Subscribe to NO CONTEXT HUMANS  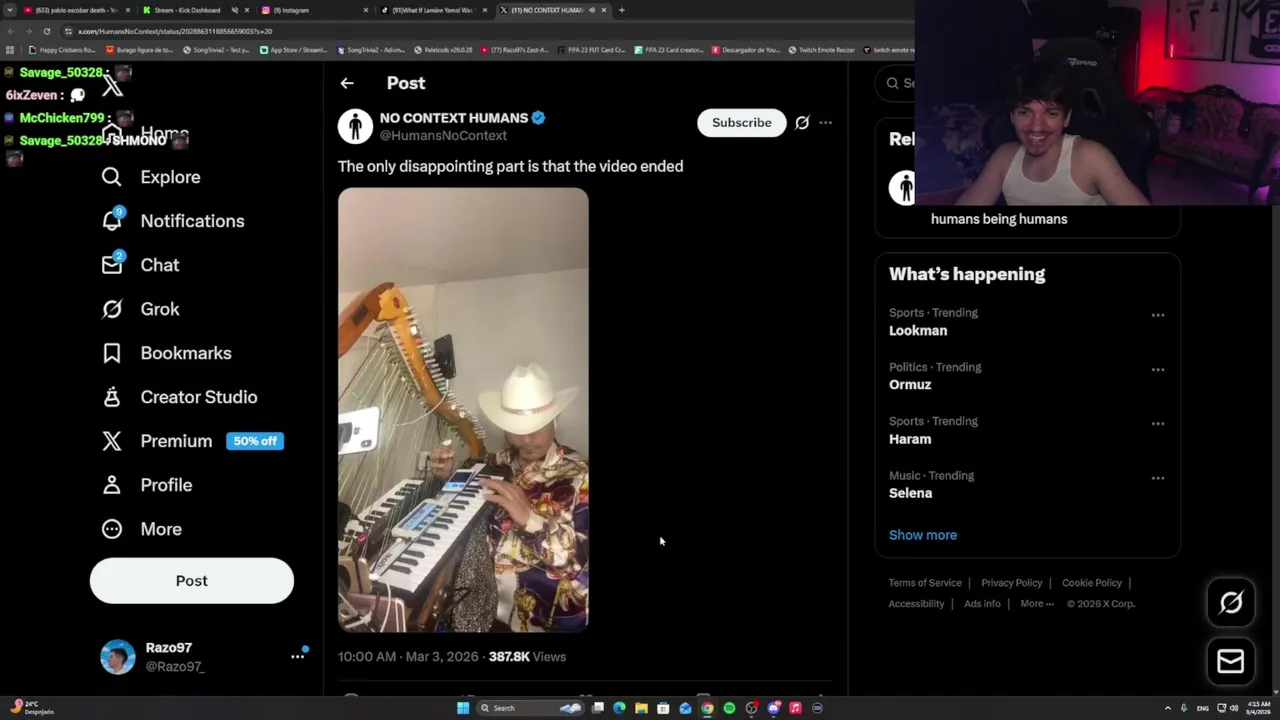742,122
